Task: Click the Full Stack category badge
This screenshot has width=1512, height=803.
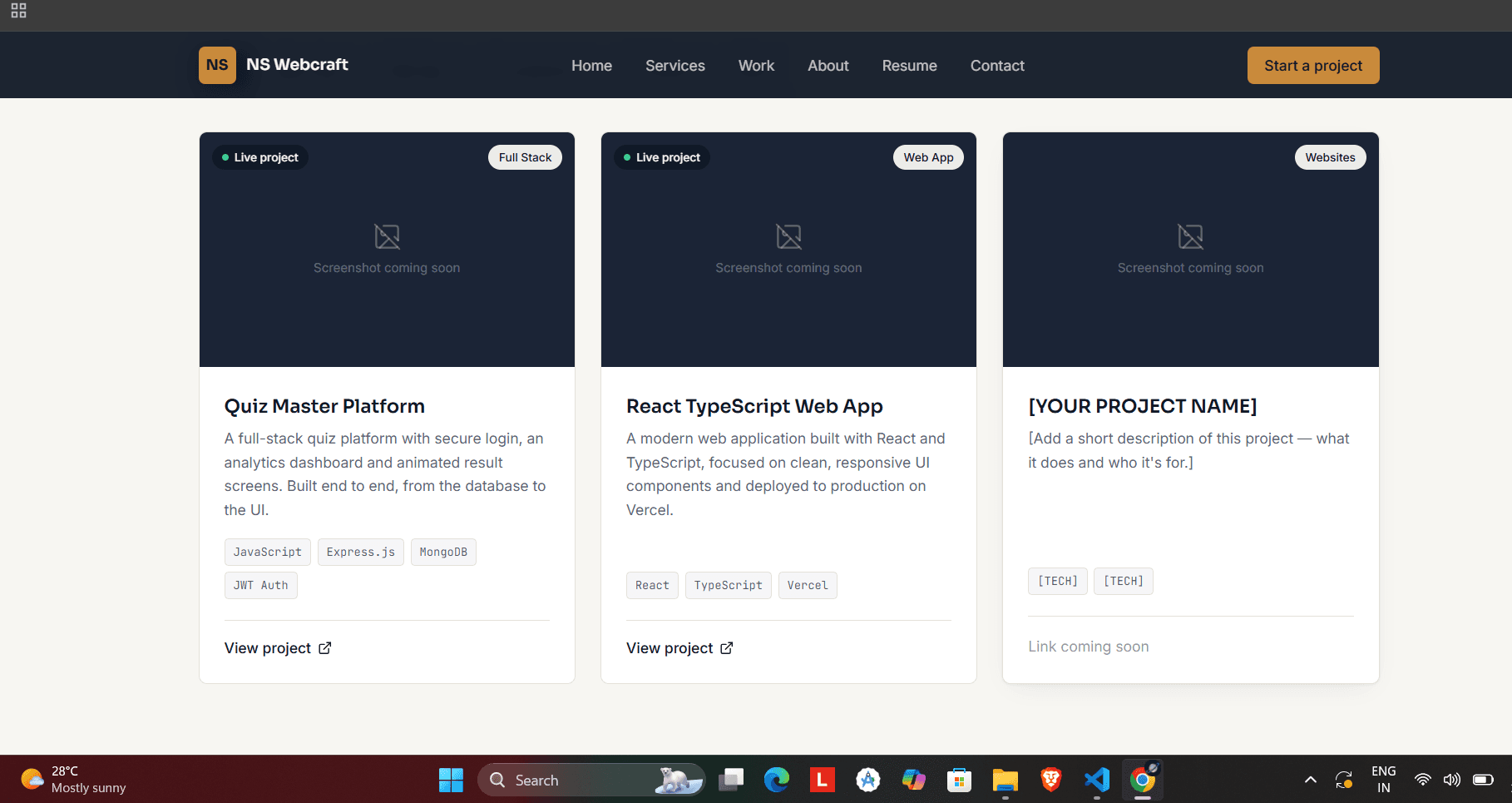Action: pos(525,157)
